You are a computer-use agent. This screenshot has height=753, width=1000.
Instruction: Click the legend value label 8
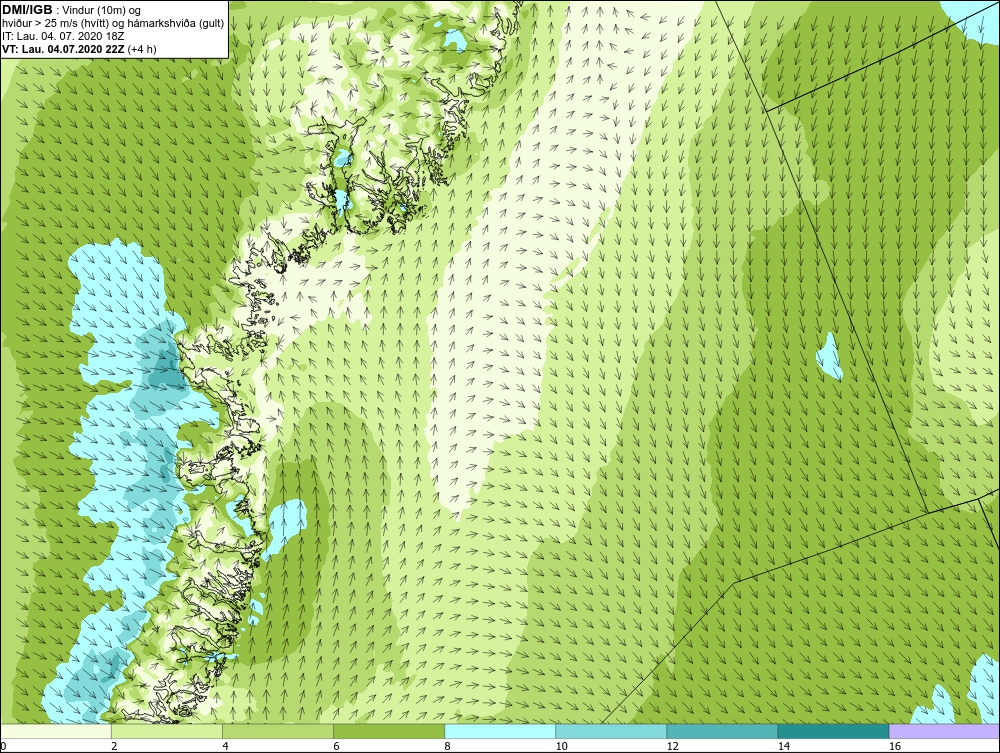pos(448,746)
